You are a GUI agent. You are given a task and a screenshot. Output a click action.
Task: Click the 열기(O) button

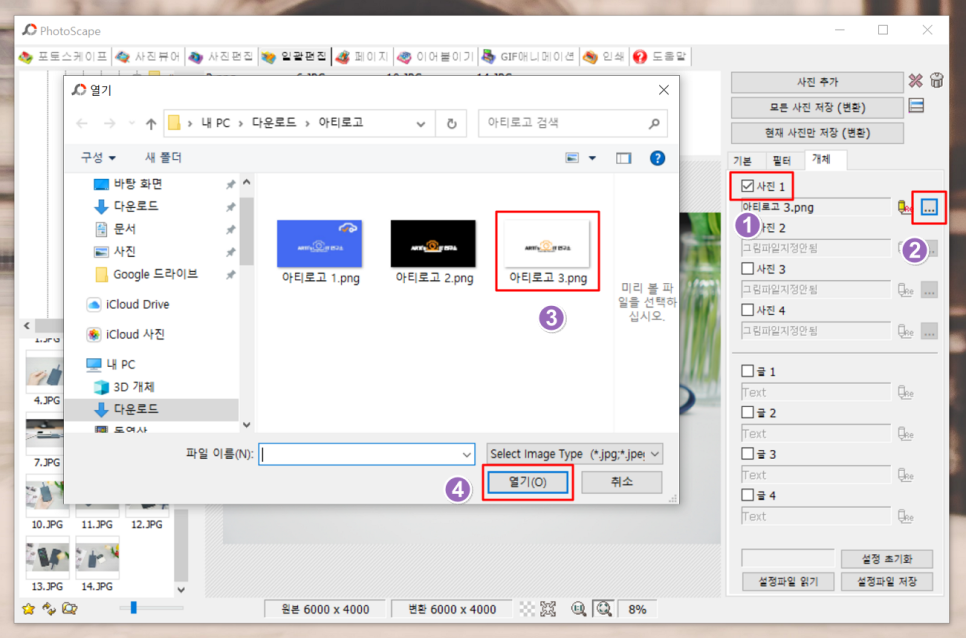coord(527,482)
